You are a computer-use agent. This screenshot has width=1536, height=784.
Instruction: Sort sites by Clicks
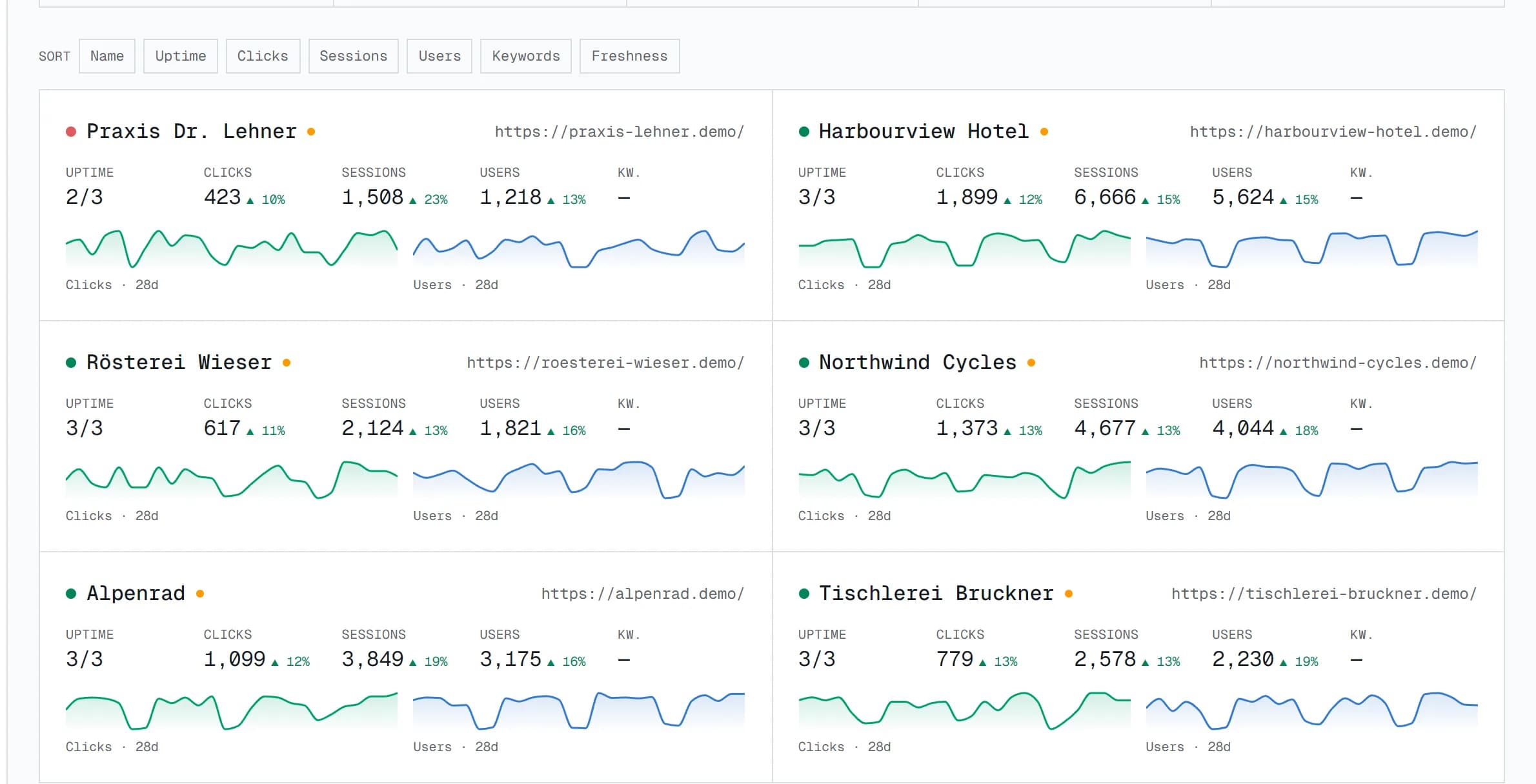(263, 56)
